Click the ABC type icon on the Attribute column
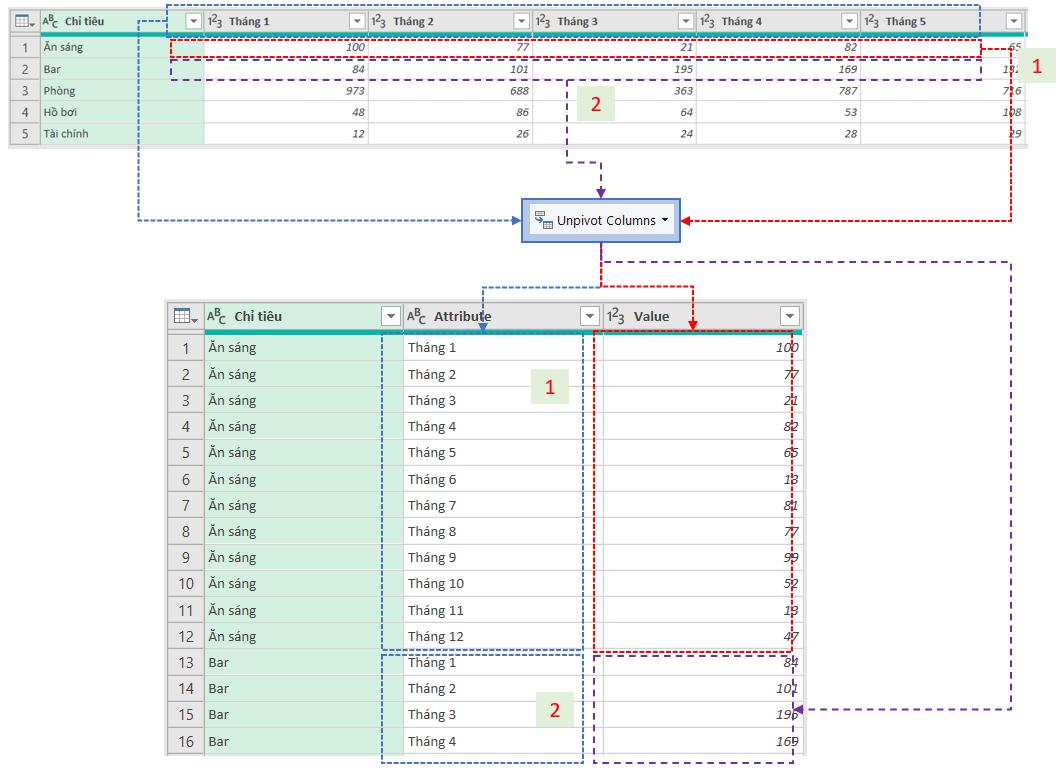Image resolution: width=1063 pixels, height=773 pixels. [418, 316]
